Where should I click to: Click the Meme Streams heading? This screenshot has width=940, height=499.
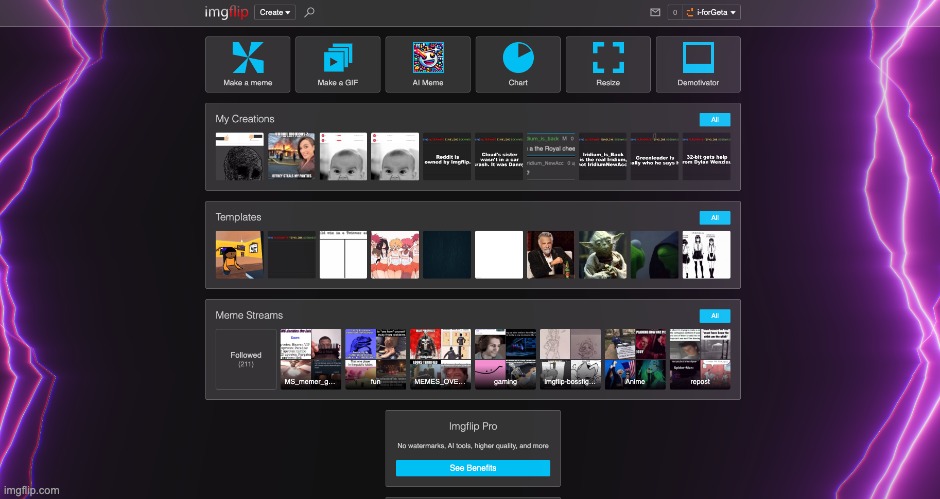(249, 315)
